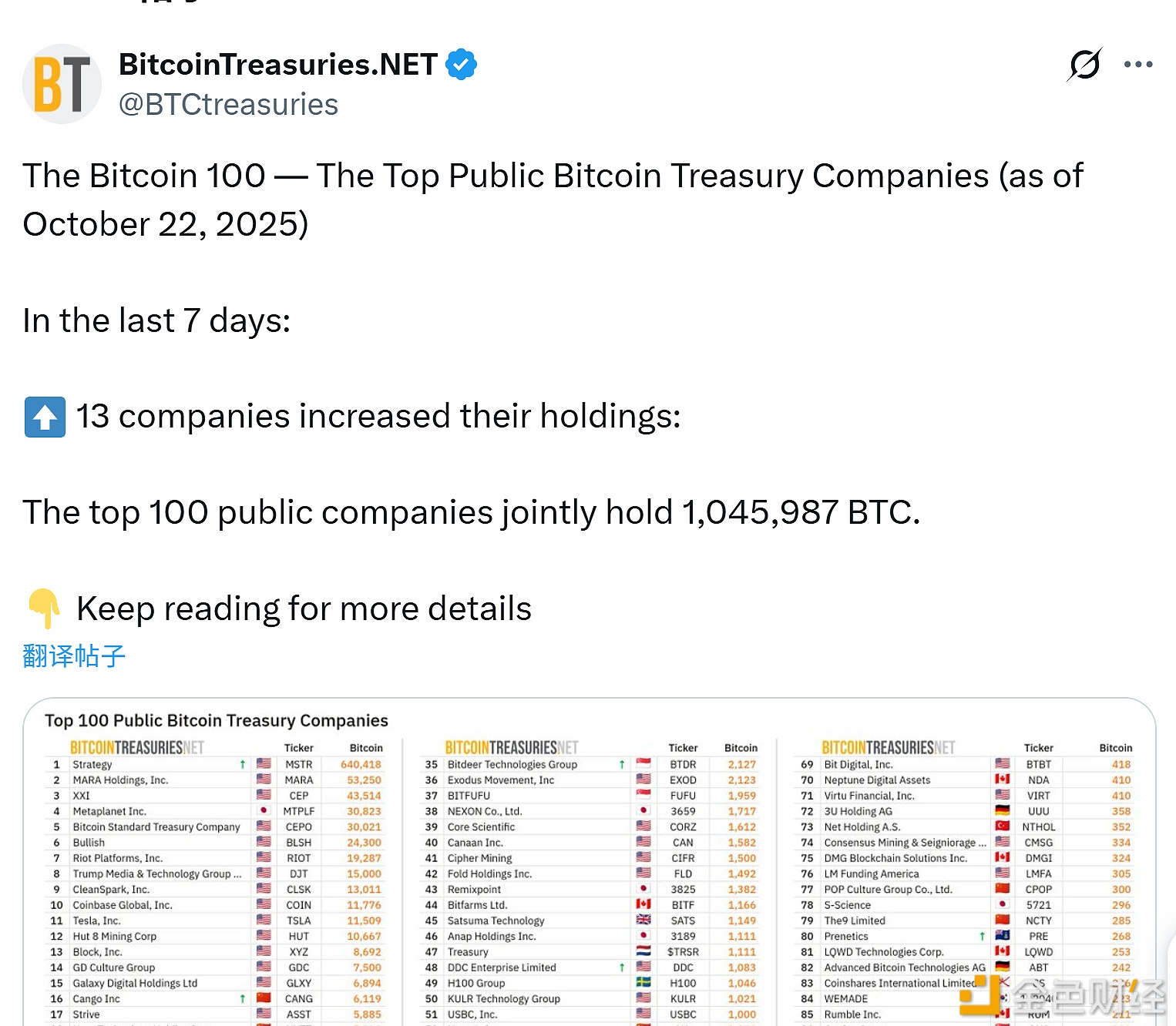This screenshot has height=1026, width=1176.
Task: Click the 640,418 Bitcoin holdings value
Action: tap(361, 765)
